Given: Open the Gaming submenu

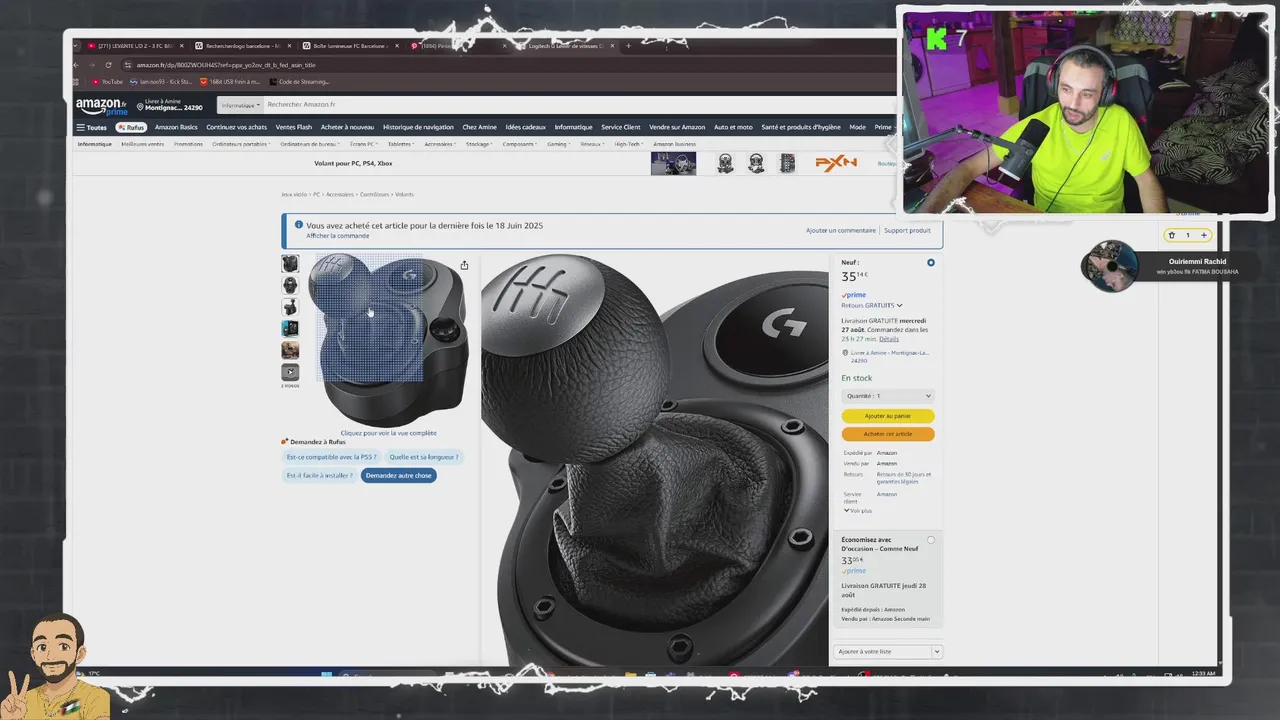Looking at the screenshot, I should coord(558,144).
